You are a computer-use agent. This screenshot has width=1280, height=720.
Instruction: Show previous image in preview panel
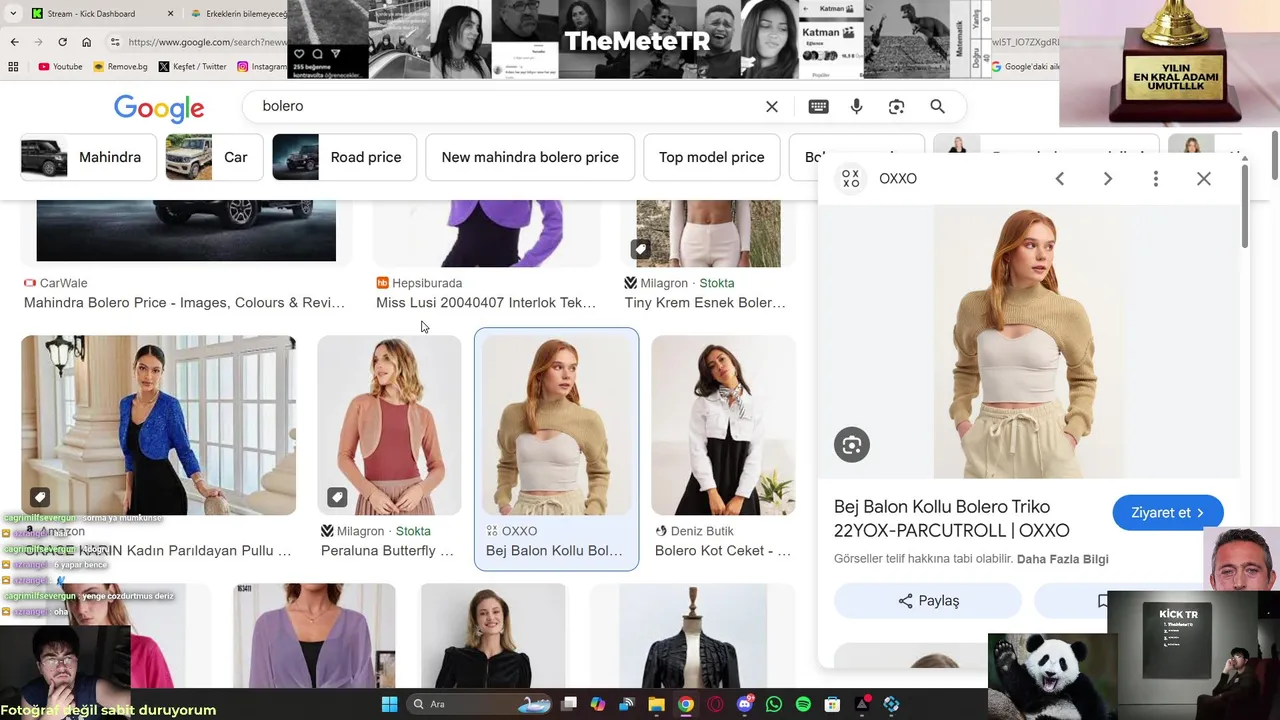pyautogui.click(x=1060, y=179)
